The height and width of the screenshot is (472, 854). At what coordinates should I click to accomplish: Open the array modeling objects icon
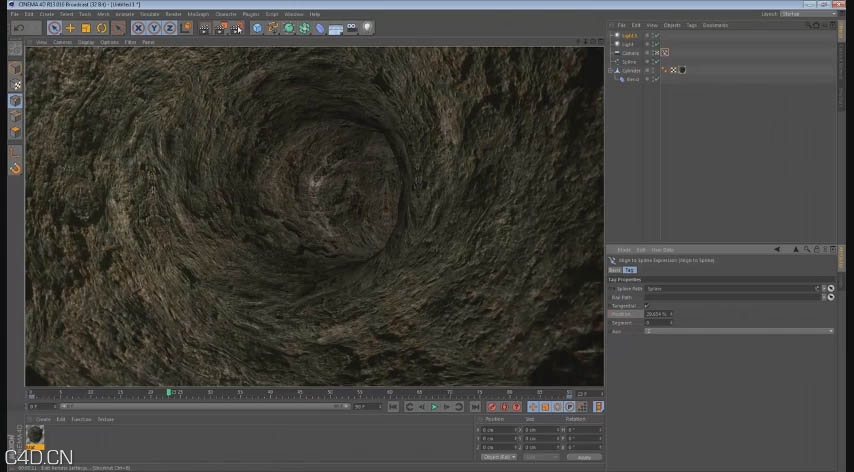(x=304, y=28)
